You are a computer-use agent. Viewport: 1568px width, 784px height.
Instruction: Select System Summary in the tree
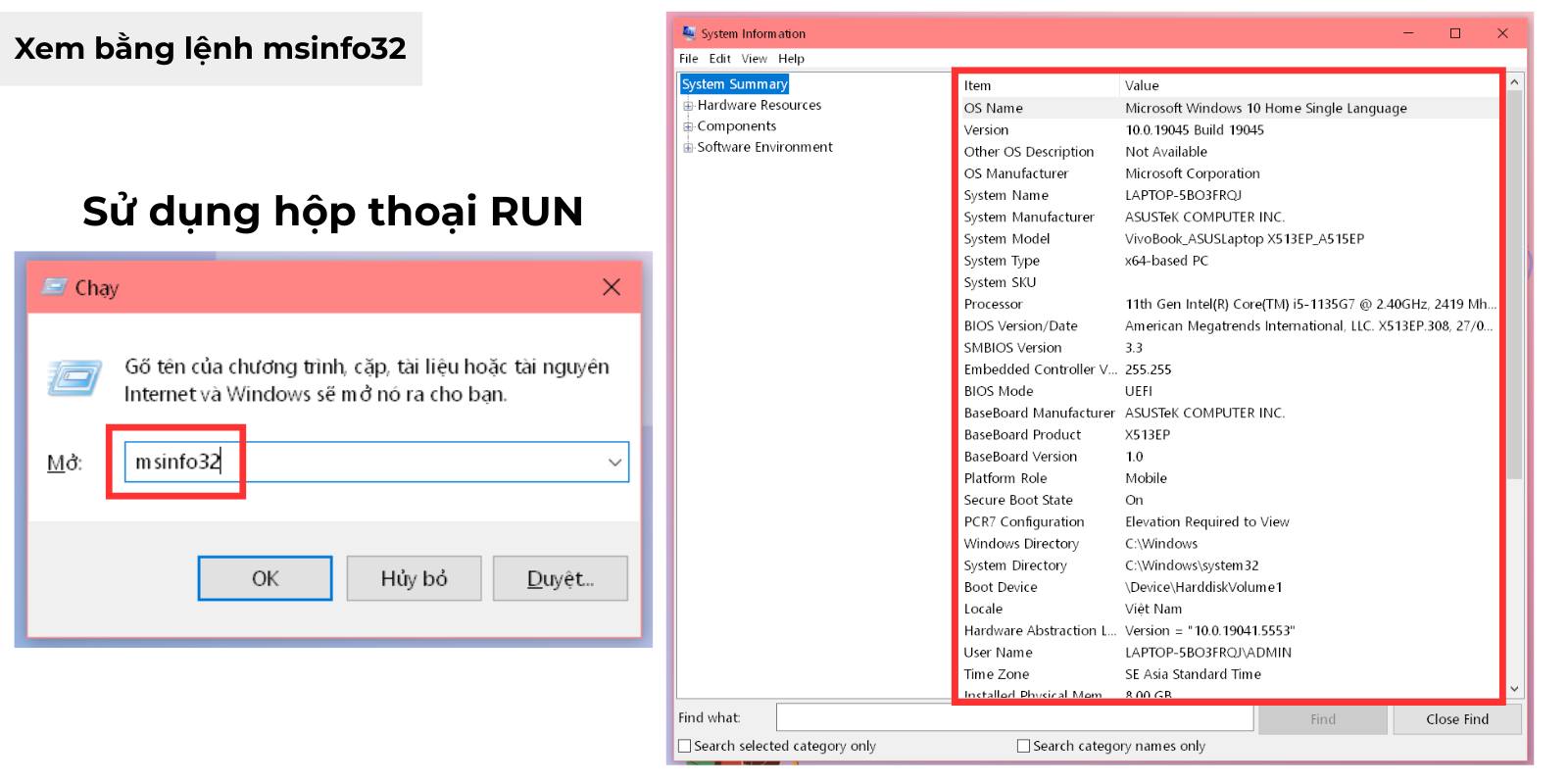[x=735, y=84]
